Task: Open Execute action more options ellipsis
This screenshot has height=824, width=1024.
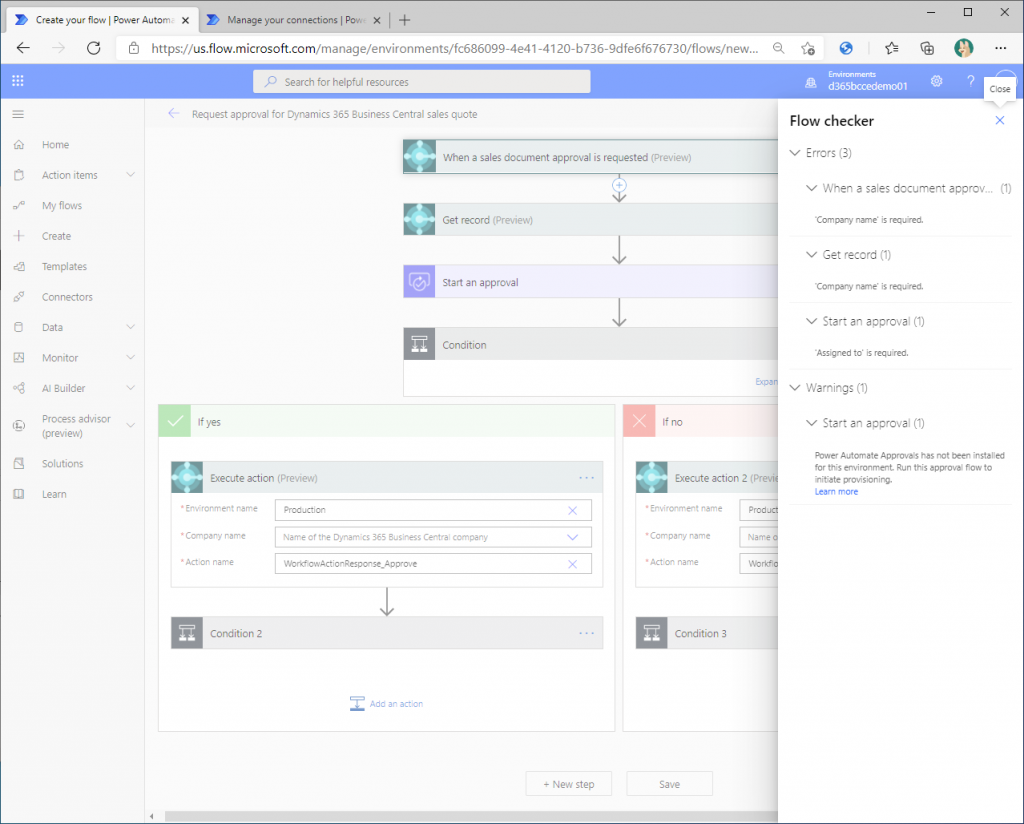Action: pyautogui.click(x=586, y=478)
